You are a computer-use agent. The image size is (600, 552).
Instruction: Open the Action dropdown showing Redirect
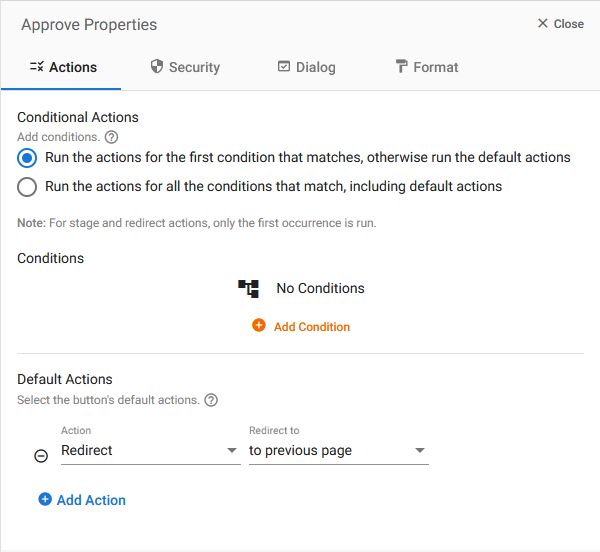coord(150,451)
